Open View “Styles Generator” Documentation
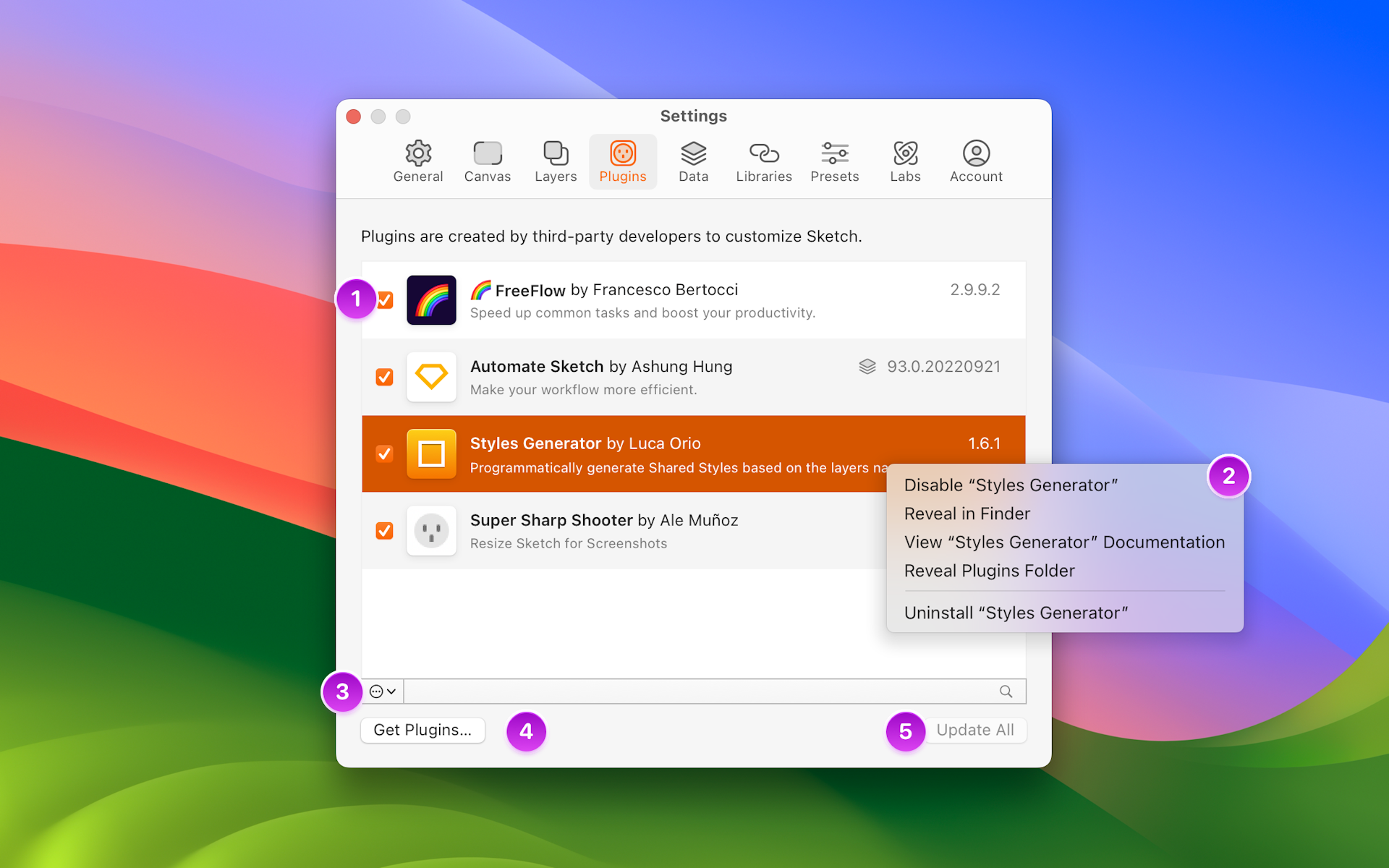The height and width of the screenshot is (868, 1389). point(1065,542)
